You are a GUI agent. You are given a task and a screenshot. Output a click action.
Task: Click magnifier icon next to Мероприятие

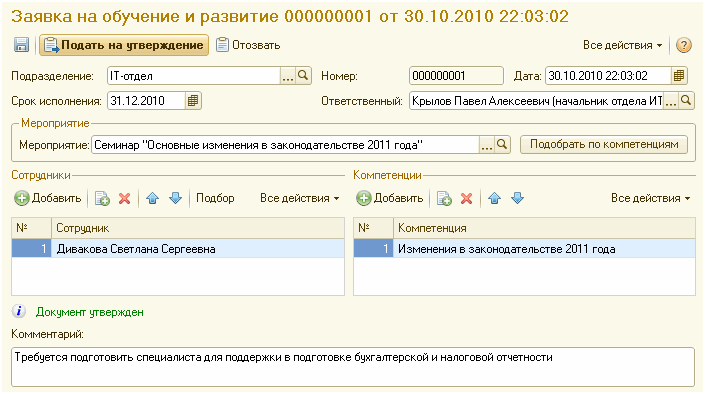click(502, 145)
